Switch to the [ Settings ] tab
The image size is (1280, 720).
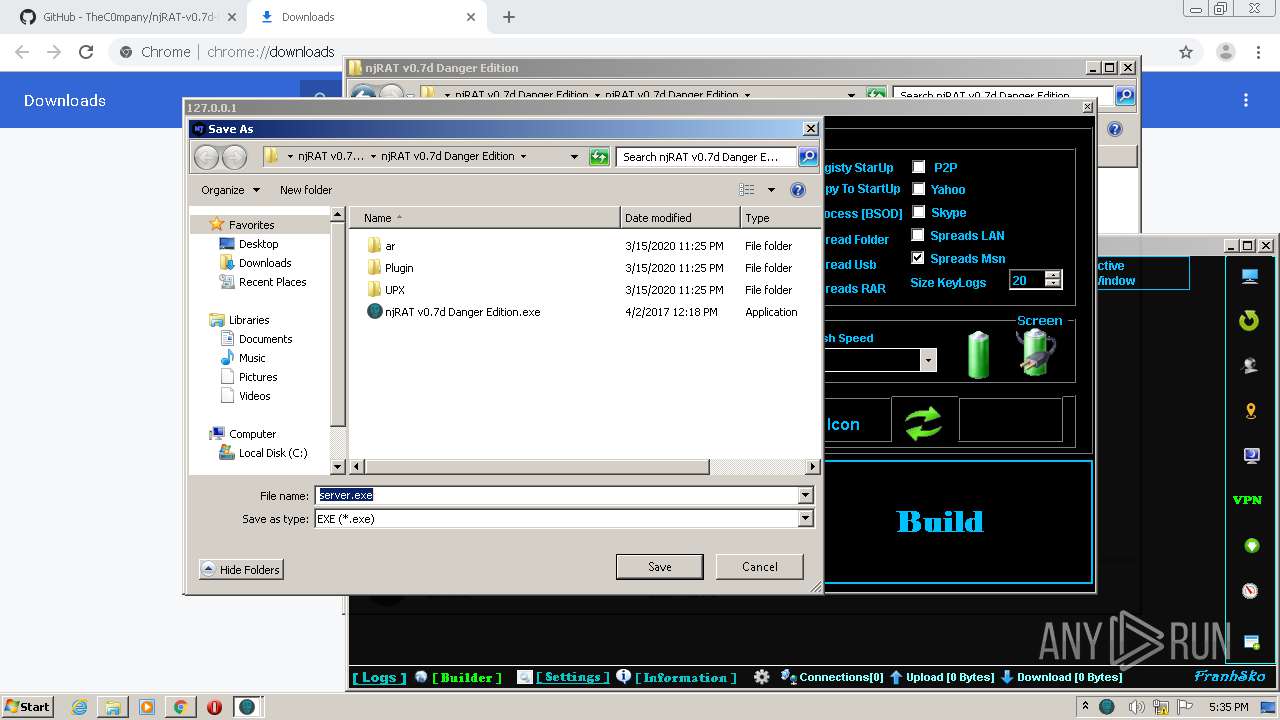pyautogui.click(x=573, y=677)
